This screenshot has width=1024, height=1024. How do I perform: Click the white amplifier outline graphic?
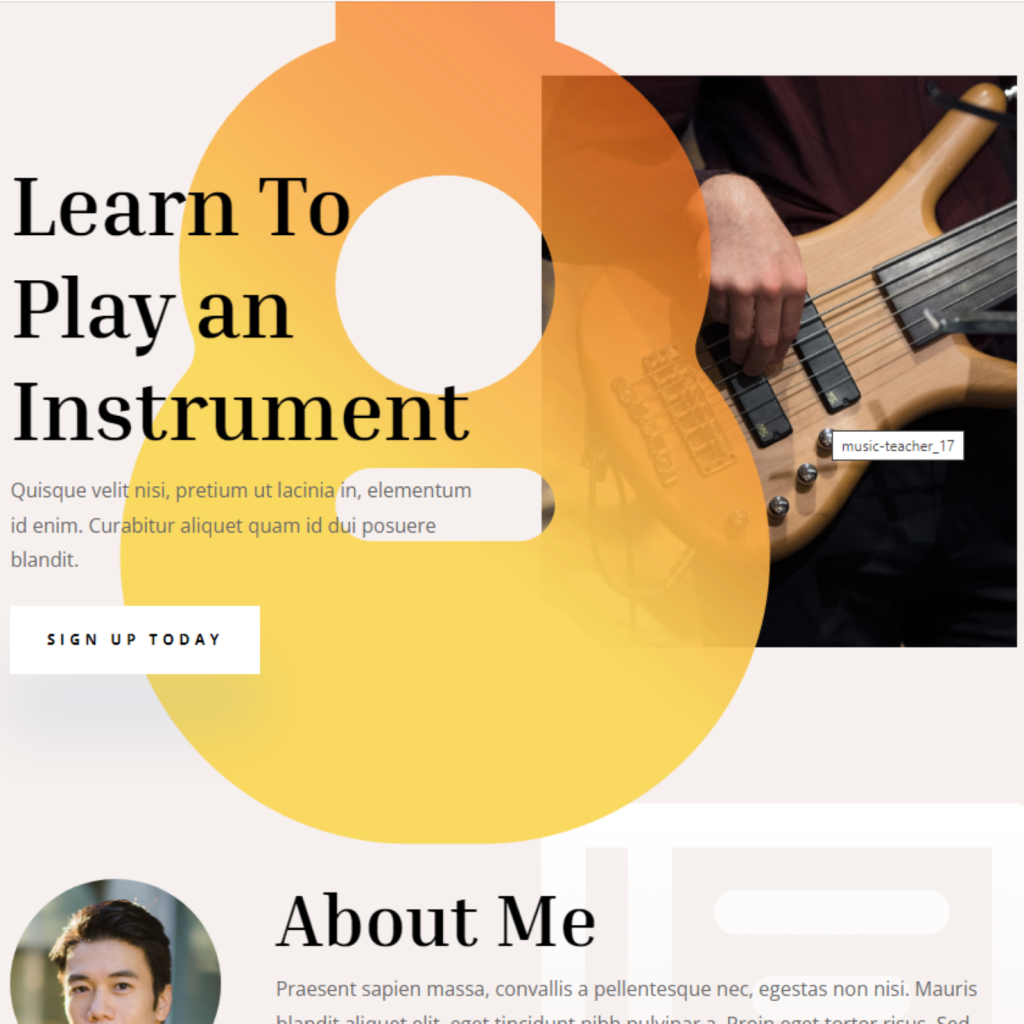(782, 914)
